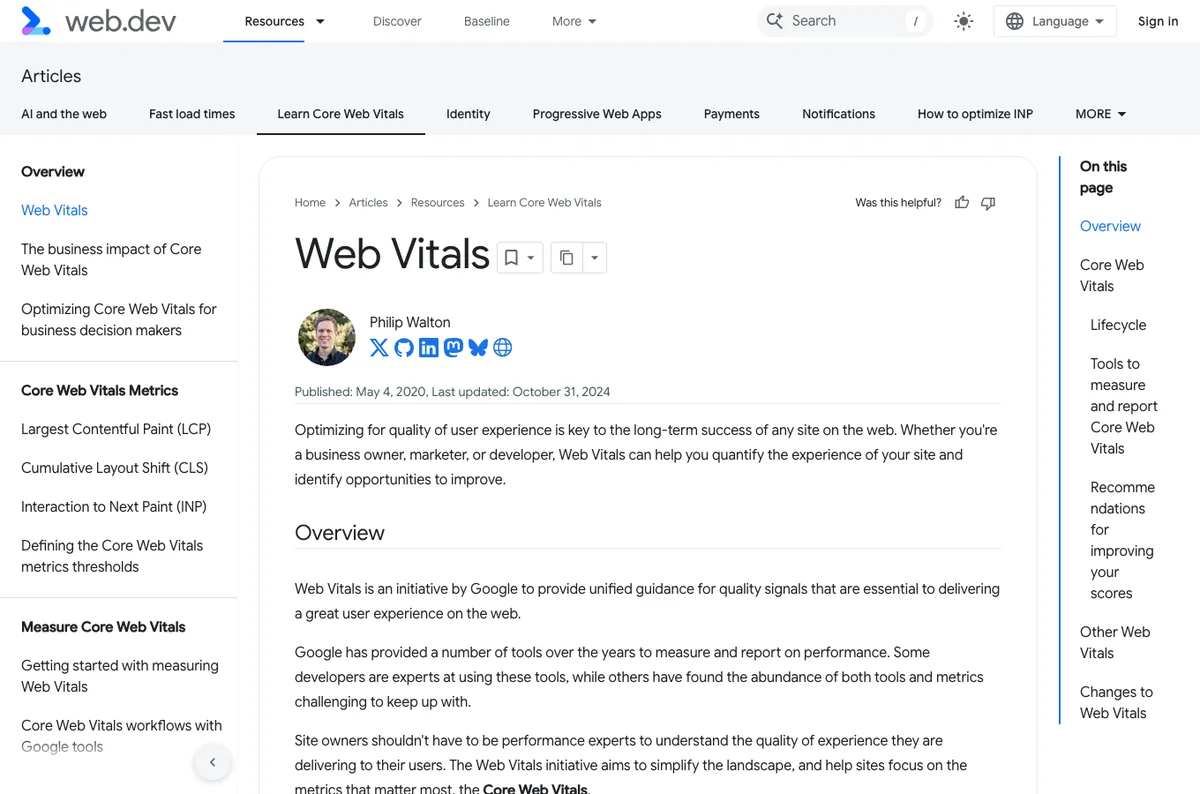Switch to the Payments tab
1200x794 pixels.
pos(732,114)
